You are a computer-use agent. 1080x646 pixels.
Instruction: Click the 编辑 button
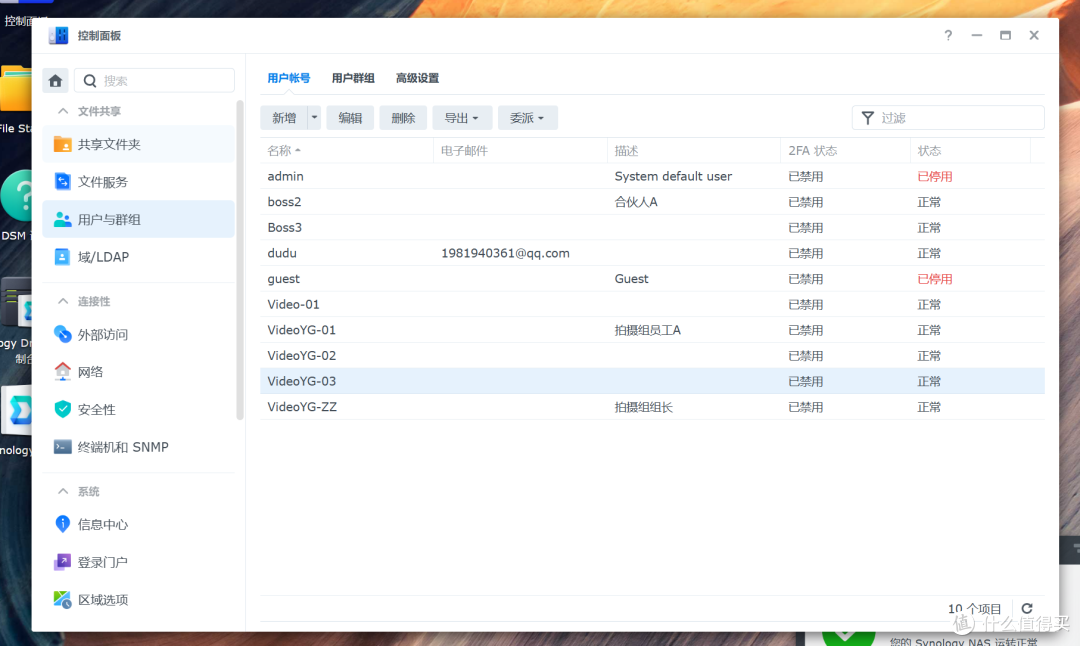coord(350,118)
